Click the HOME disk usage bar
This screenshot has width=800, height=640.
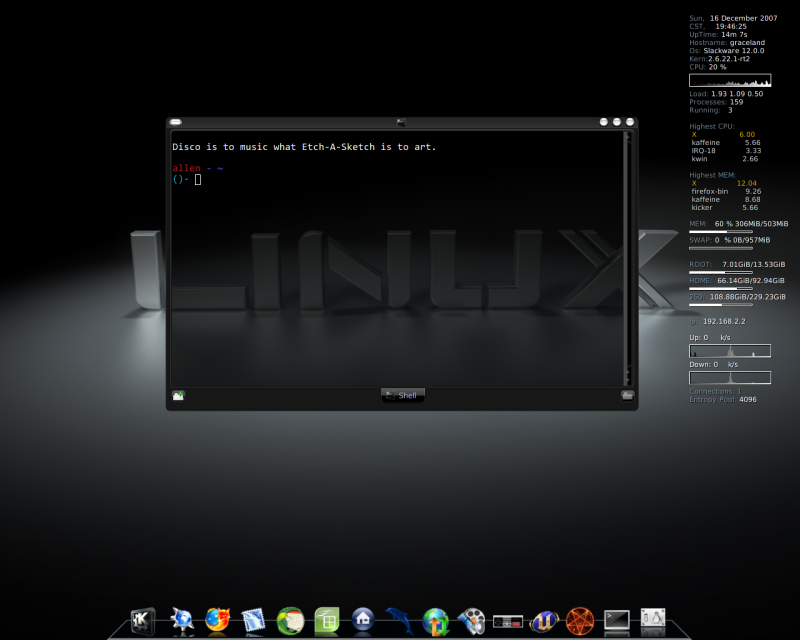(721, 289)
